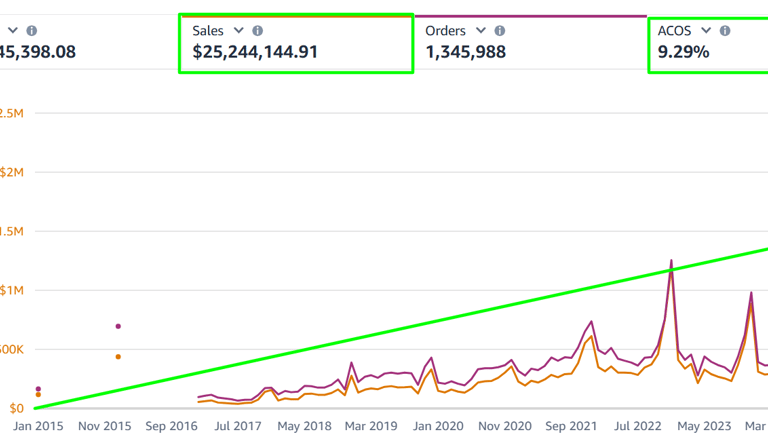Image resolution: width=768 pixels, height=441 pixels.
Task: Click the 1,345,988 orders total
Action: 465,52
